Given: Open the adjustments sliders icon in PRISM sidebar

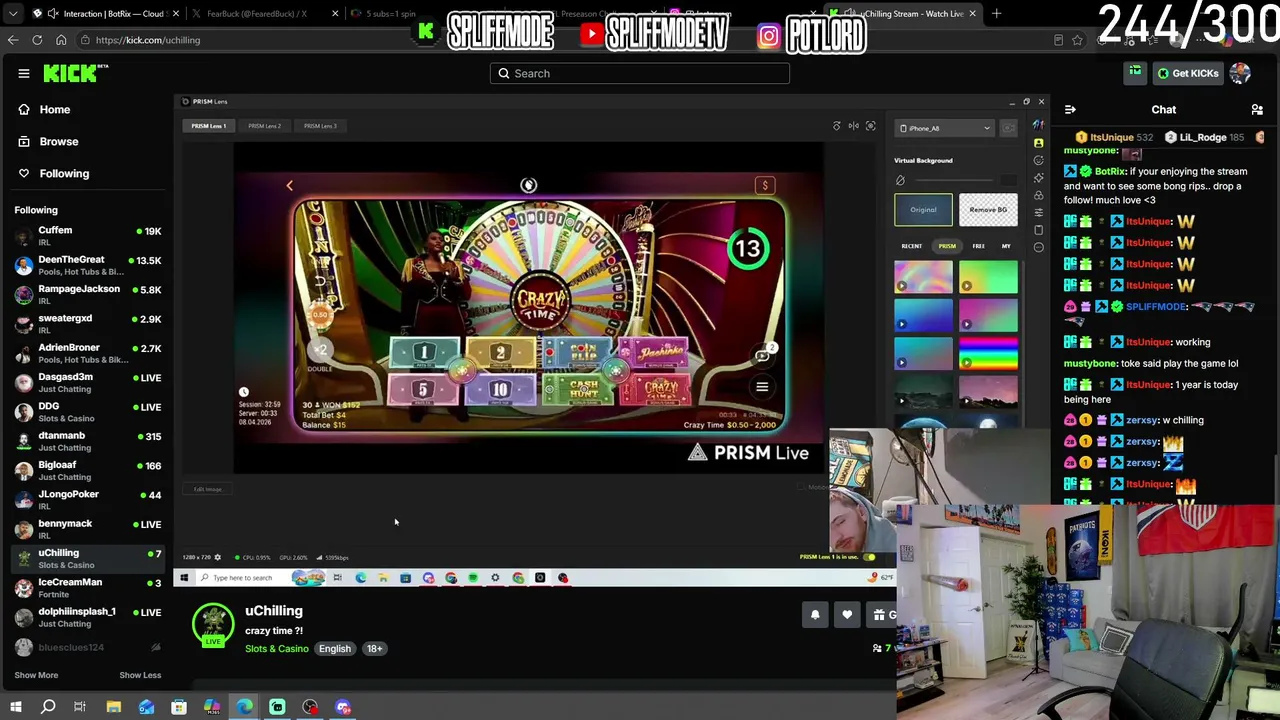Looking at the screenshot, I should click(1038, 213).
